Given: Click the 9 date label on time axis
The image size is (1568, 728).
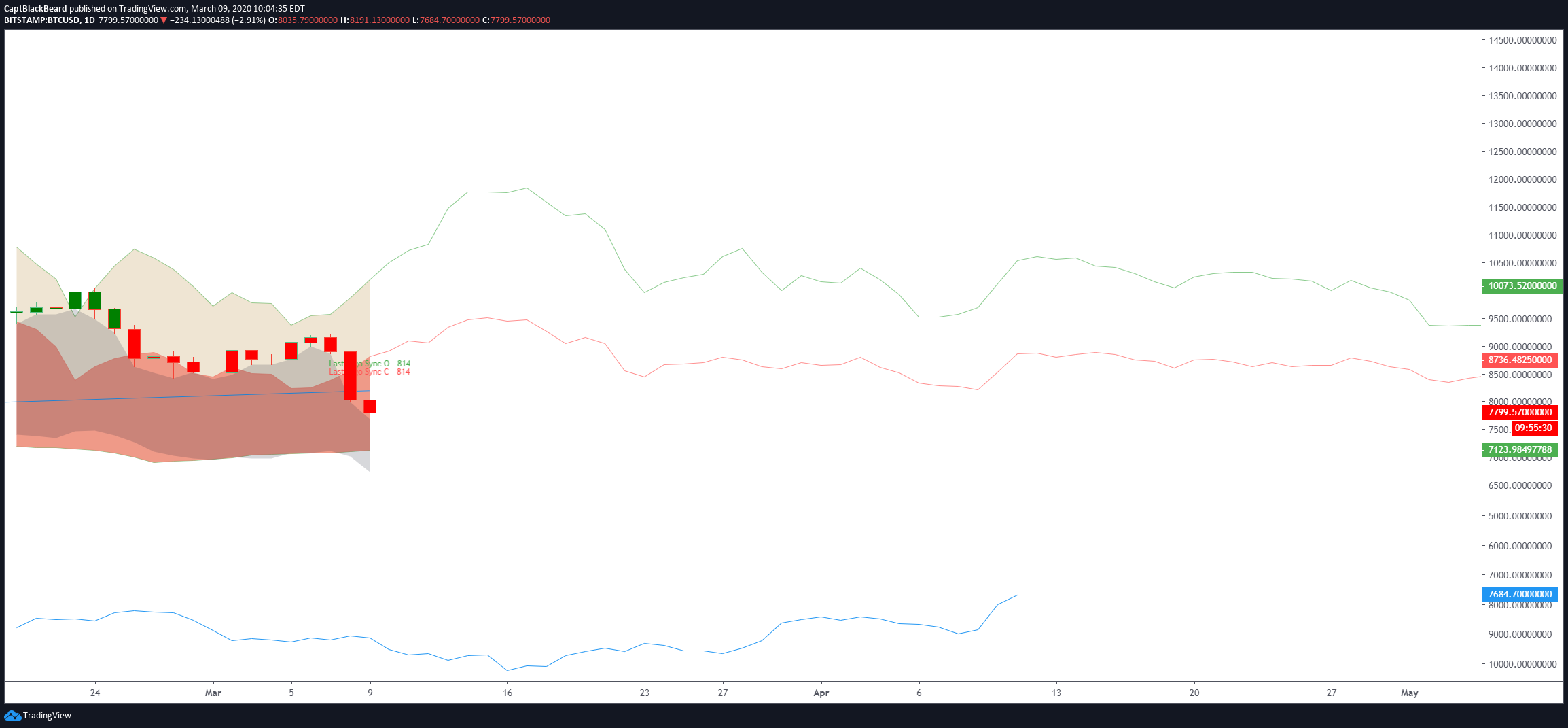Looking at the screenshot, I should (370, 693).
